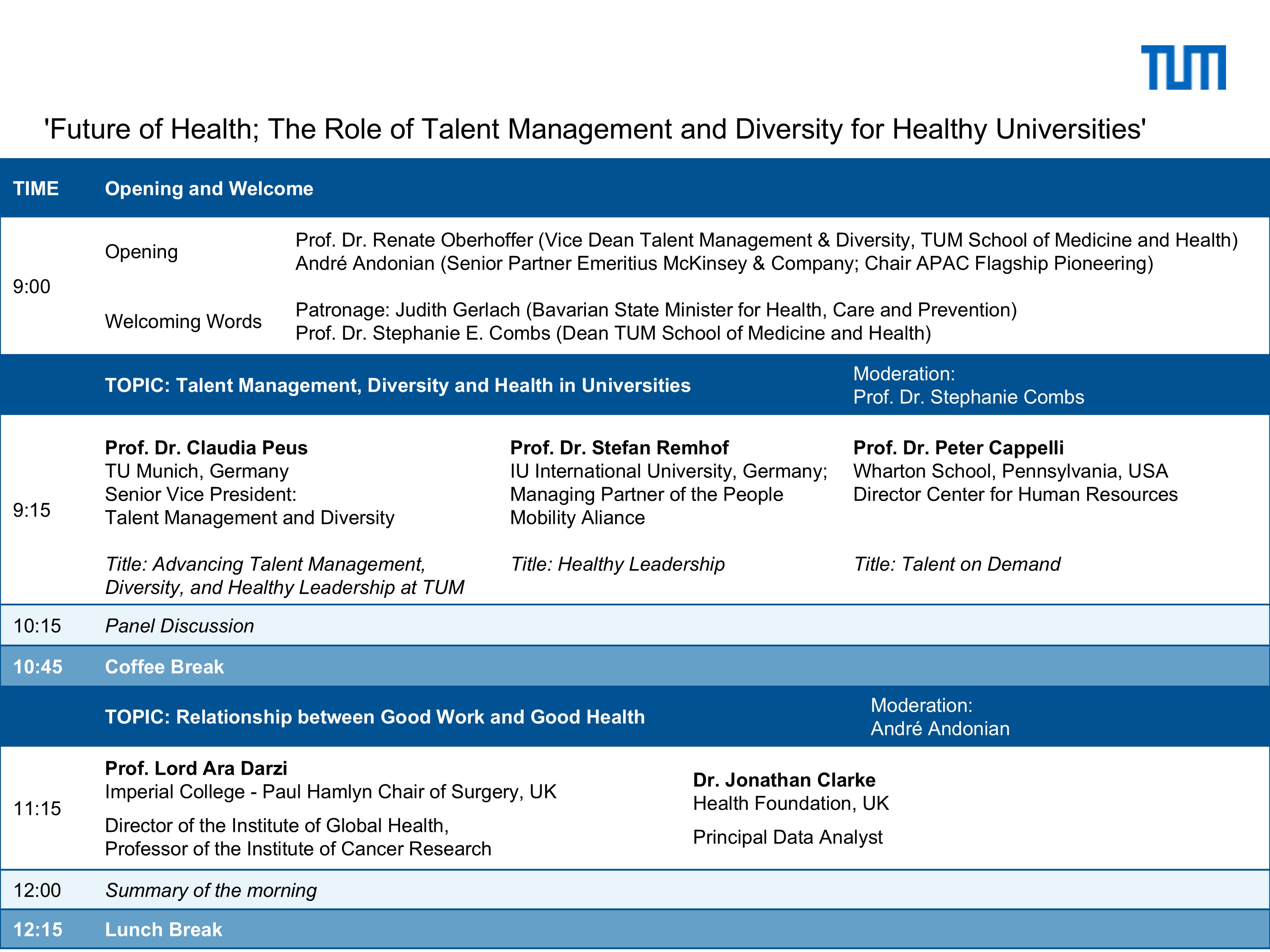Viewport: 1270px width, 952px height.
Task: Click the TUM logo
Action: click(1183, 68)
